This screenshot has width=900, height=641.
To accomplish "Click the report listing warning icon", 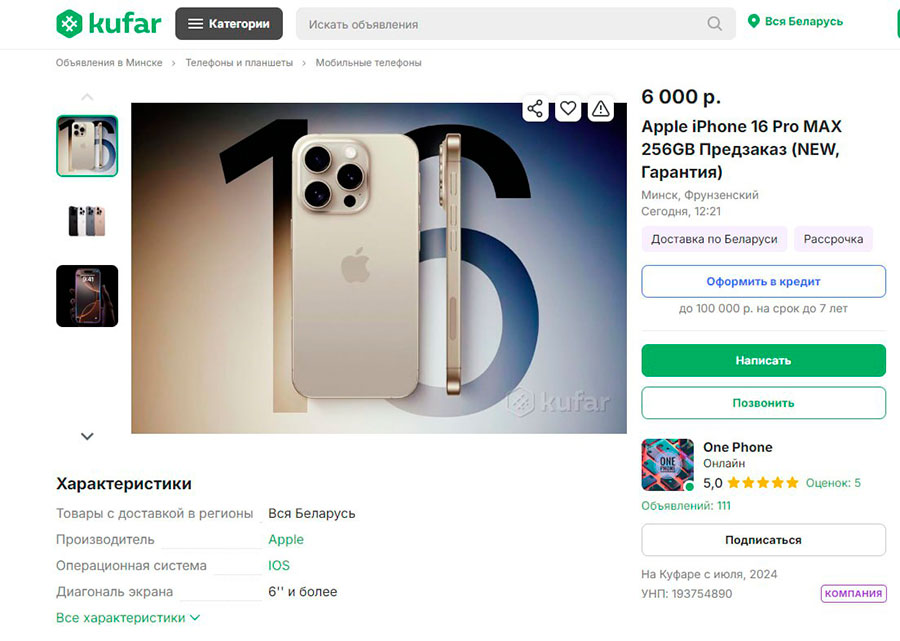I will [600, 109].
